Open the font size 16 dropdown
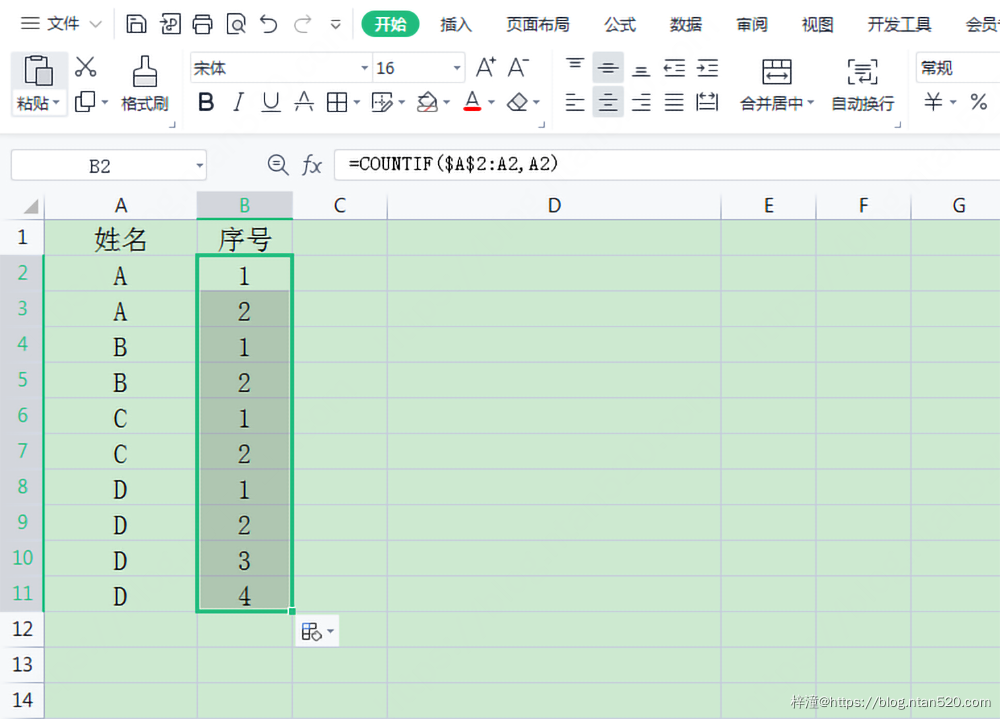Image resolution: width=1000 pixels, height=719 pixels. (x=457, y=68)
